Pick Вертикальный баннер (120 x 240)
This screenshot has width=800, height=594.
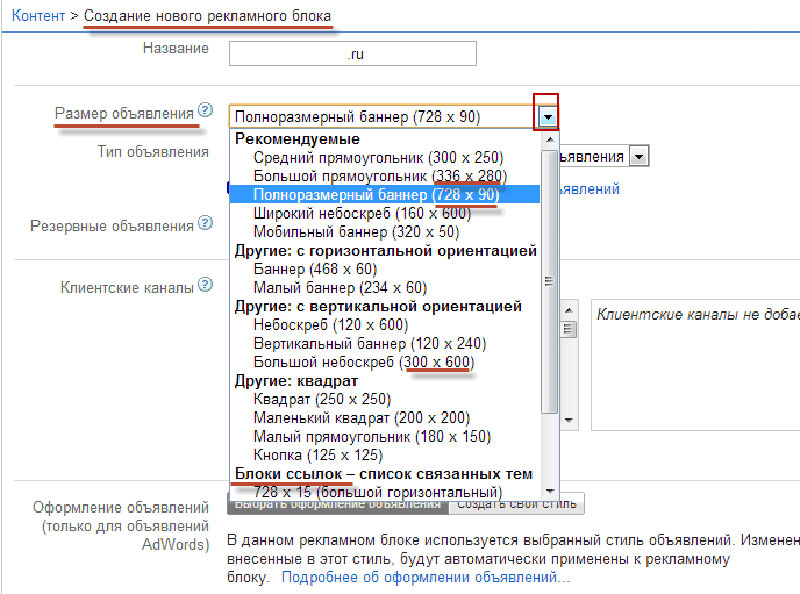(370, 343)
